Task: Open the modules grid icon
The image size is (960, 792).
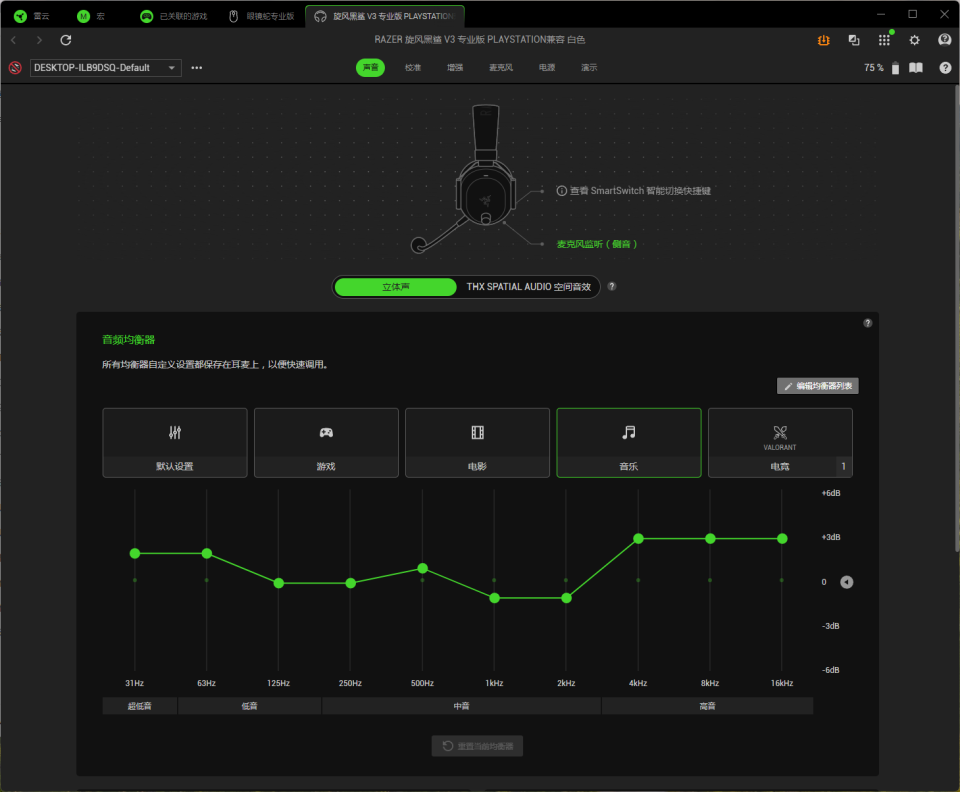Action: [x=884, y=40]
